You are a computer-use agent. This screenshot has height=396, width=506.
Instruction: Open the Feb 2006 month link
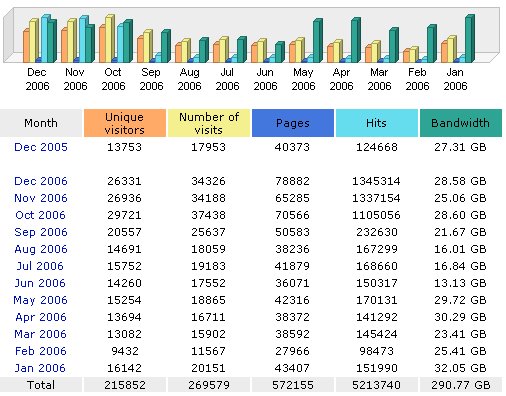tap(41, 351)
